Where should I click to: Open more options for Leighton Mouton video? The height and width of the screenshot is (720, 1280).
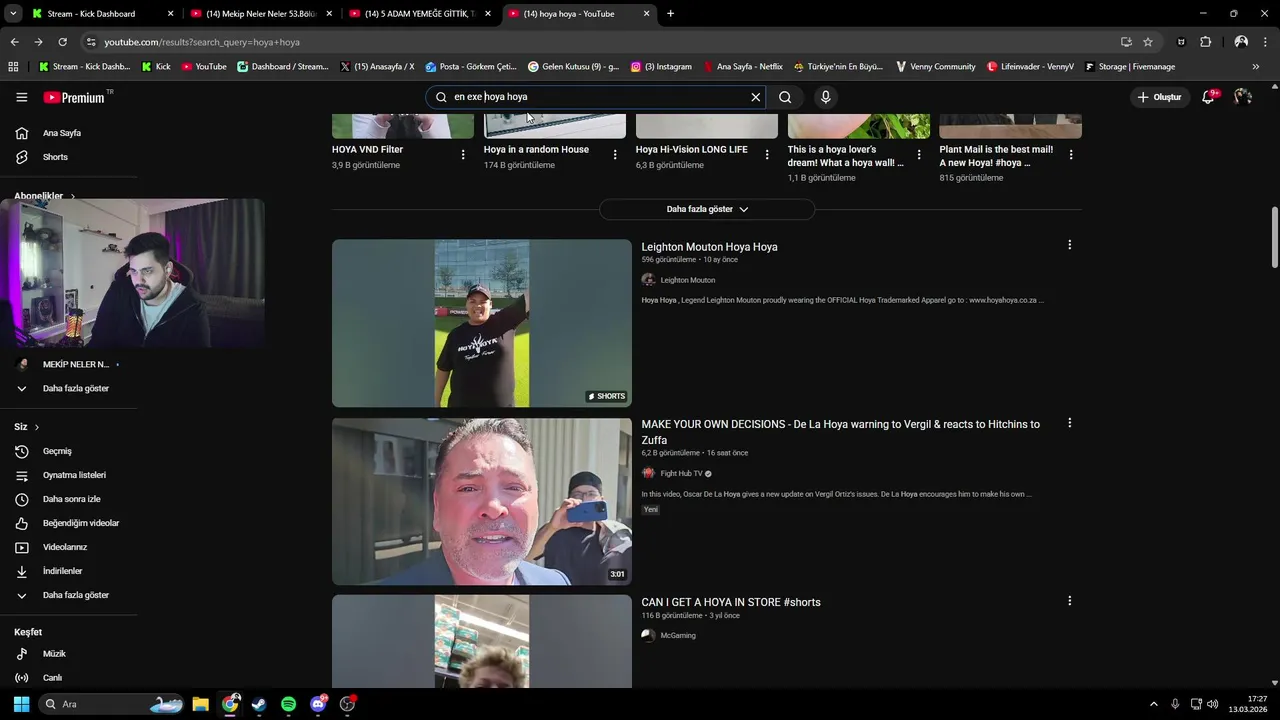pyautogui.click(x=1069, y=245)
